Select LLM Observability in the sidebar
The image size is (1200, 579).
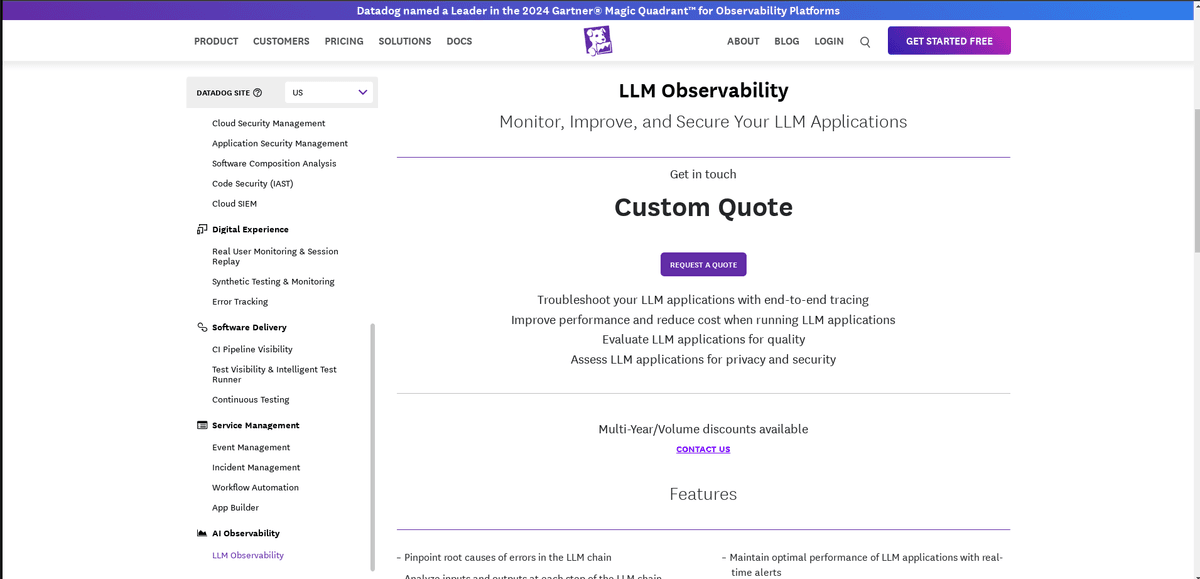point(247,554)
